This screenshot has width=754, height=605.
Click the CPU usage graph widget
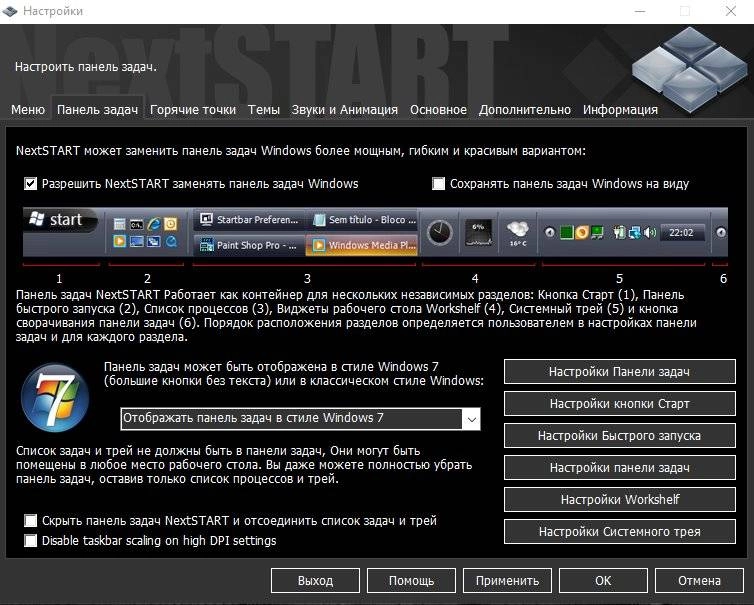tap(478, 233)
